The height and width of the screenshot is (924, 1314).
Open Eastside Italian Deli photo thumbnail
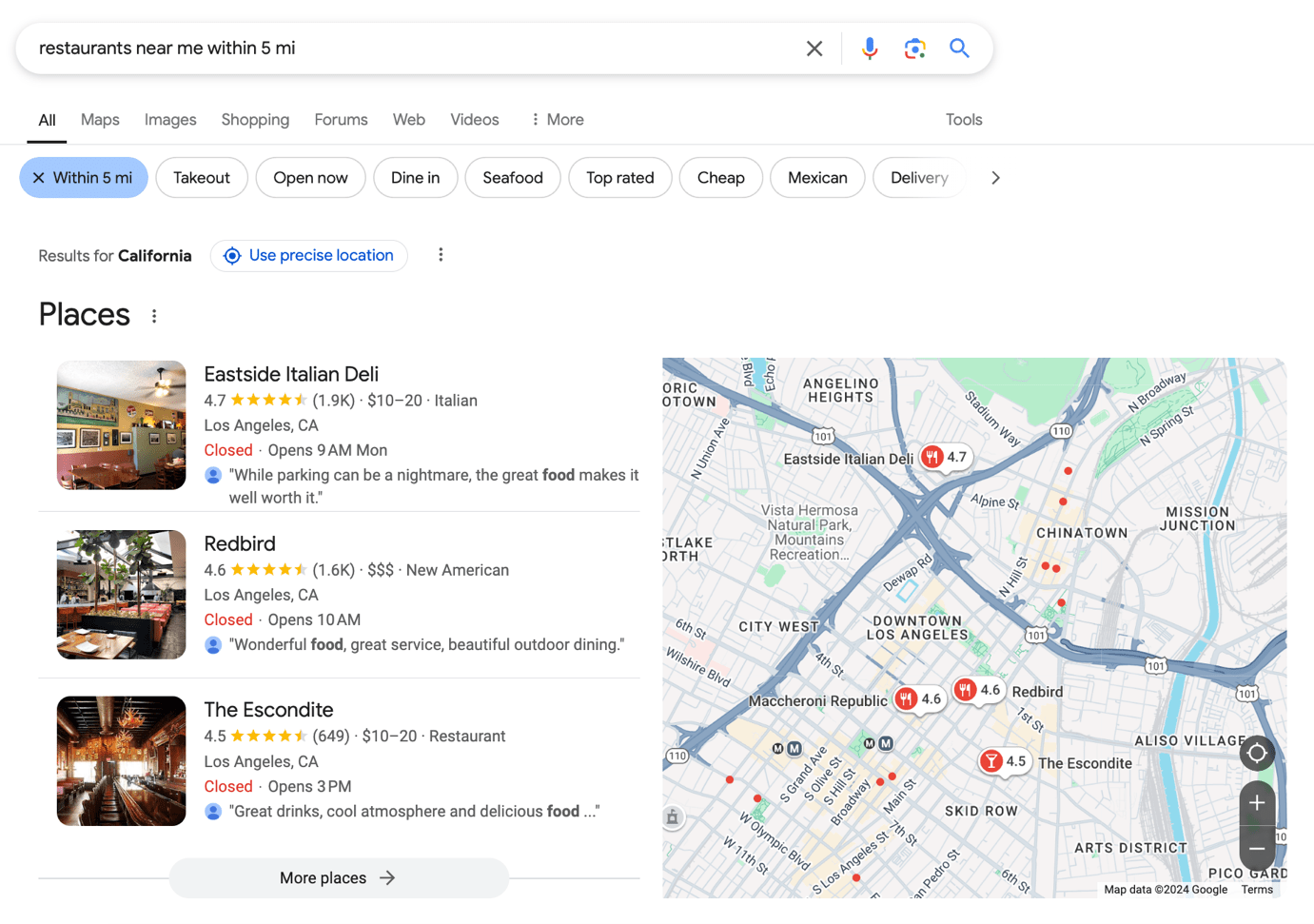pos(122,425)
